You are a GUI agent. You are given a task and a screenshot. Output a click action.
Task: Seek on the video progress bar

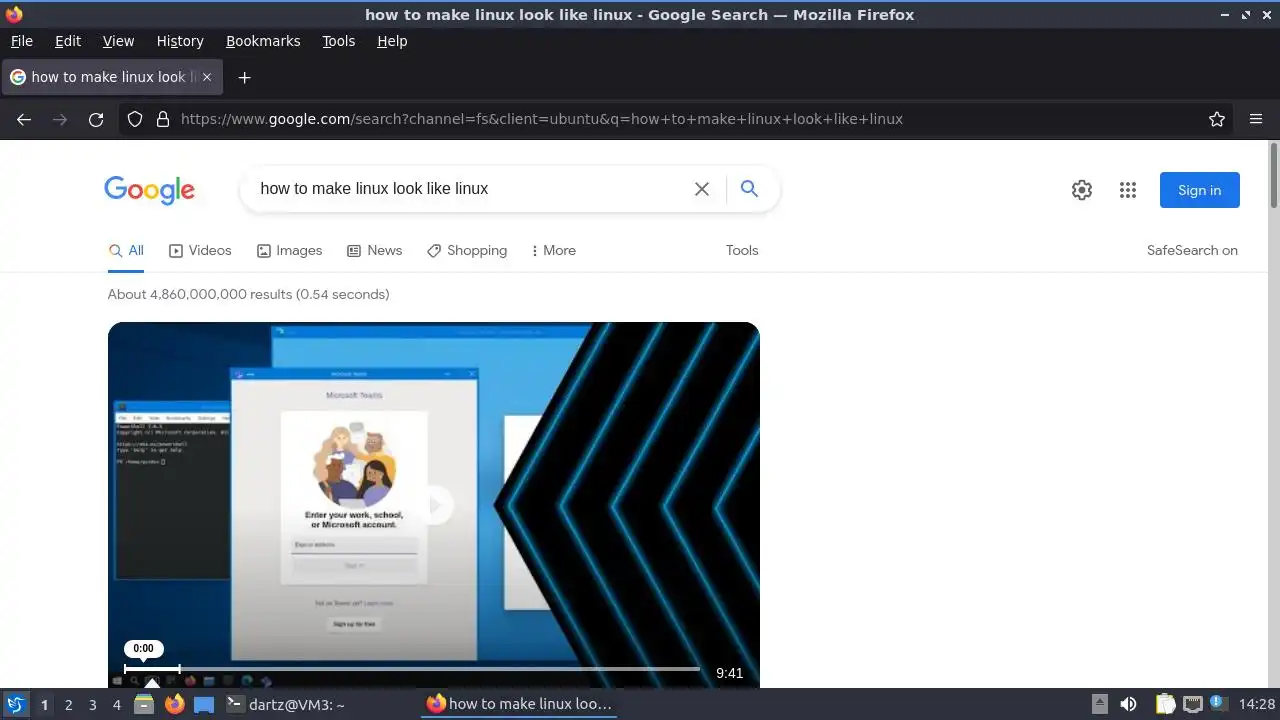click(x=412, y=669)
